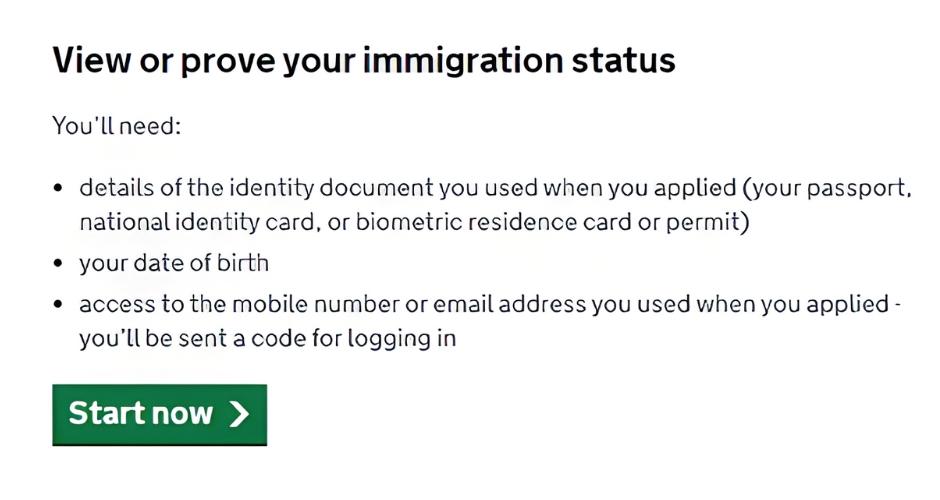Click the chevron arrow inside Start now
Screen dimensions: 940x500
[239, 414]
